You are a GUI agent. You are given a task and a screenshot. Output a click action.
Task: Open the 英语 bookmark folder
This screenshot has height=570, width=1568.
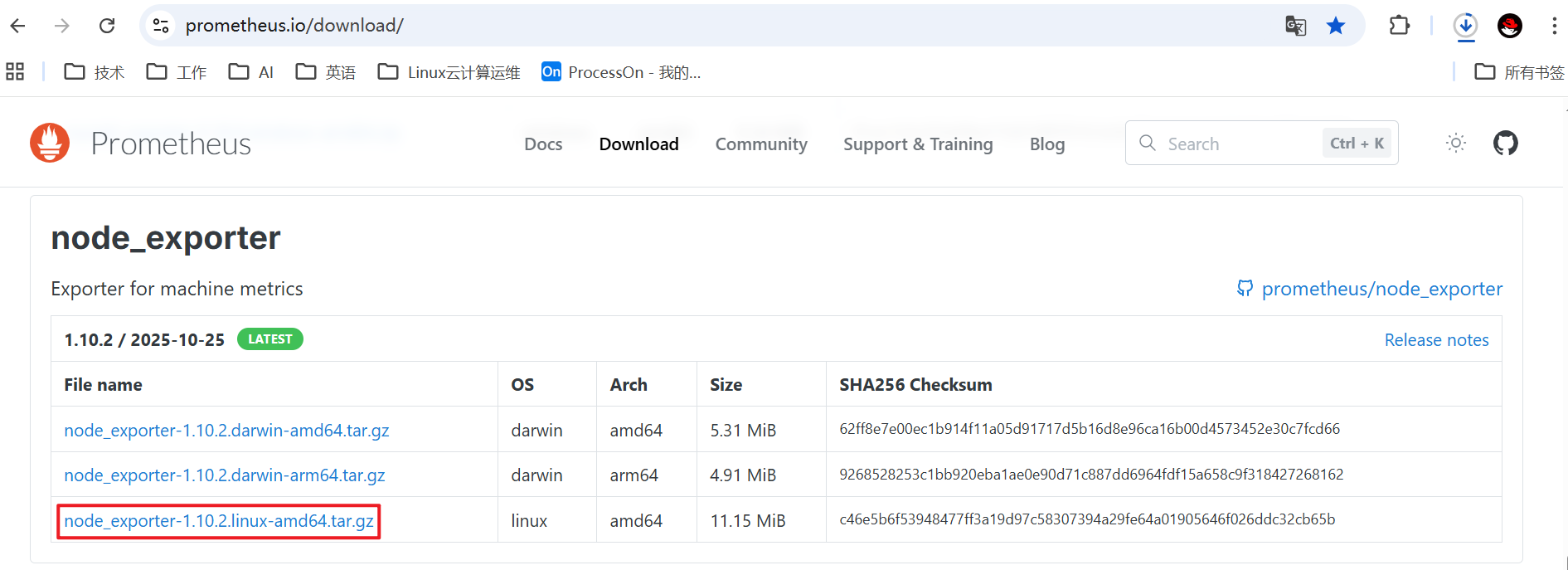pos(326,72)
